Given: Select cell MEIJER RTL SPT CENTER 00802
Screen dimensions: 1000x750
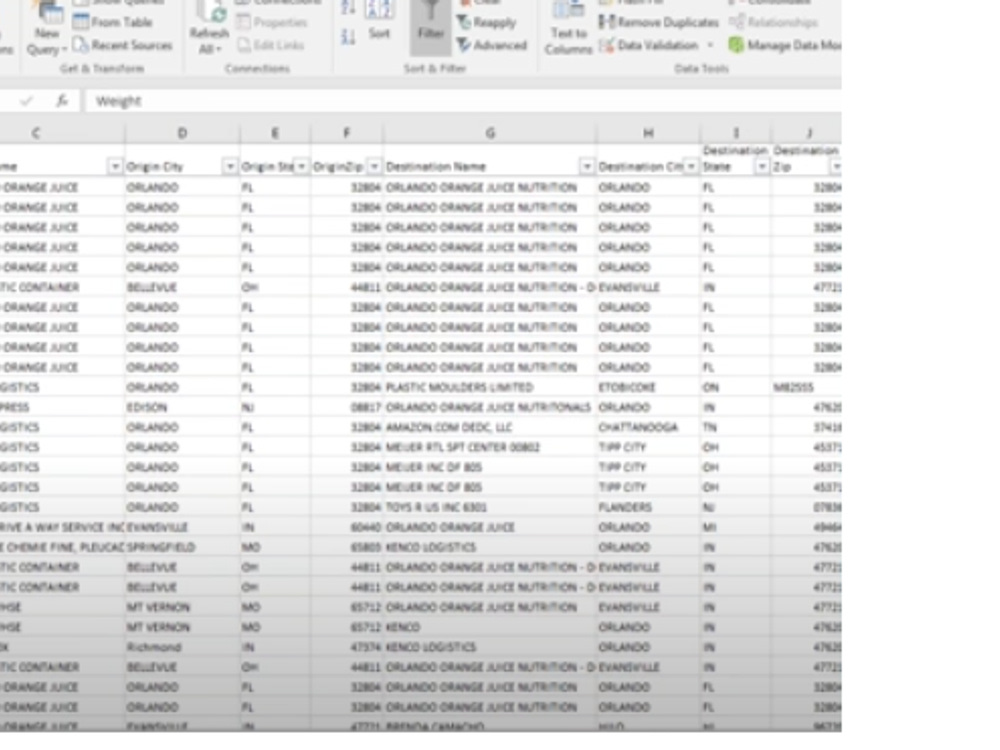Looking at the screenshot, I should coord(490,447).
